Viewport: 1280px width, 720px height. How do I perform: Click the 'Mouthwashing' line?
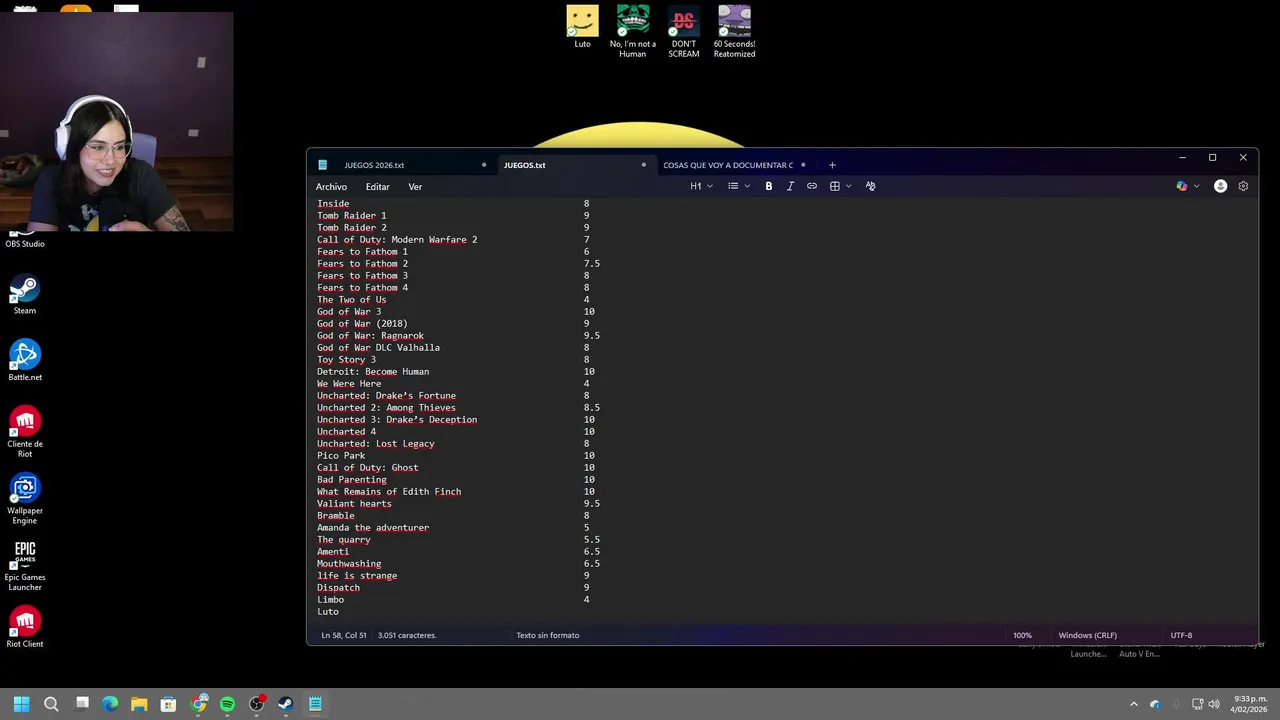(x=349, y=564)
